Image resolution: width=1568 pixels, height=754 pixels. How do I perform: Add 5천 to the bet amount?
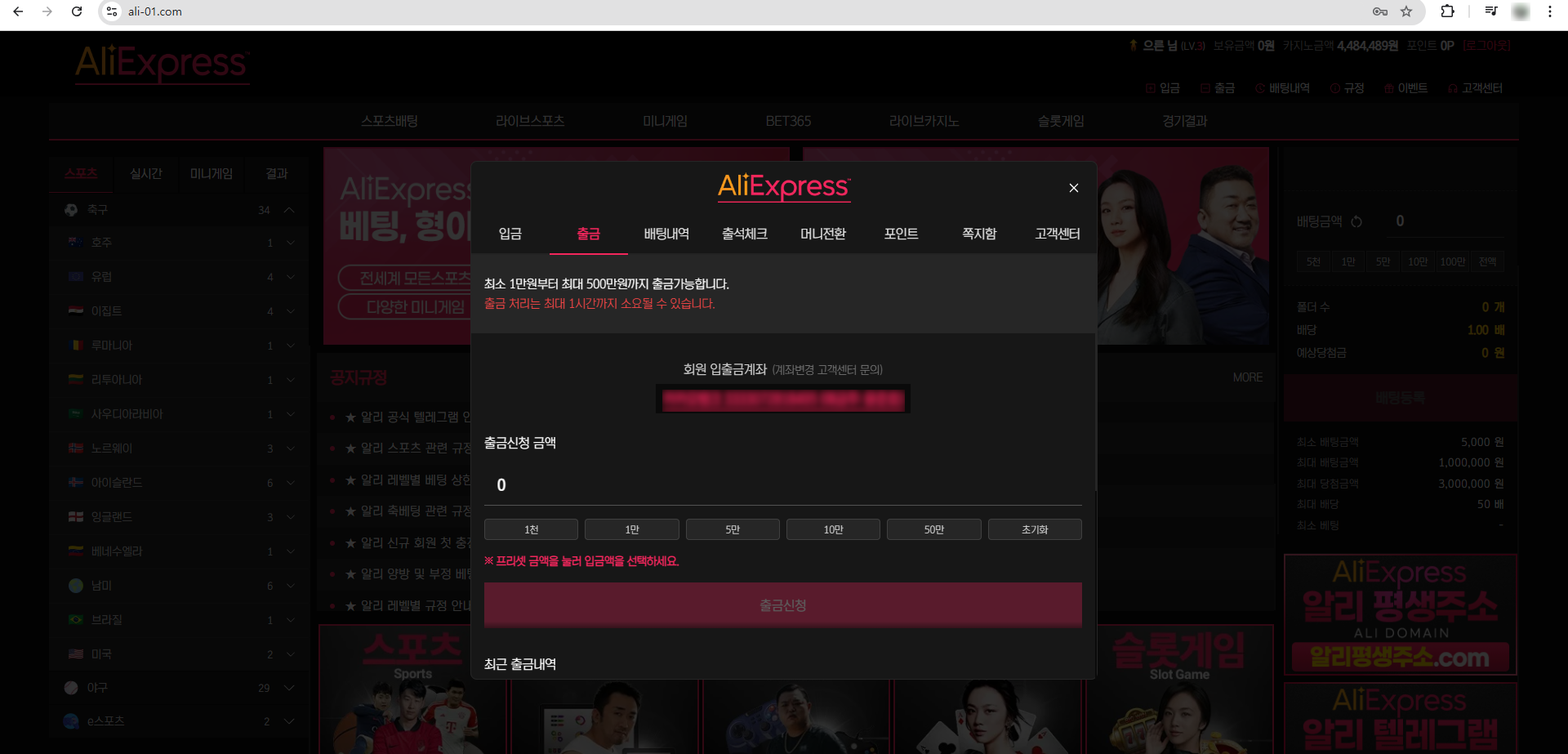1313,261
